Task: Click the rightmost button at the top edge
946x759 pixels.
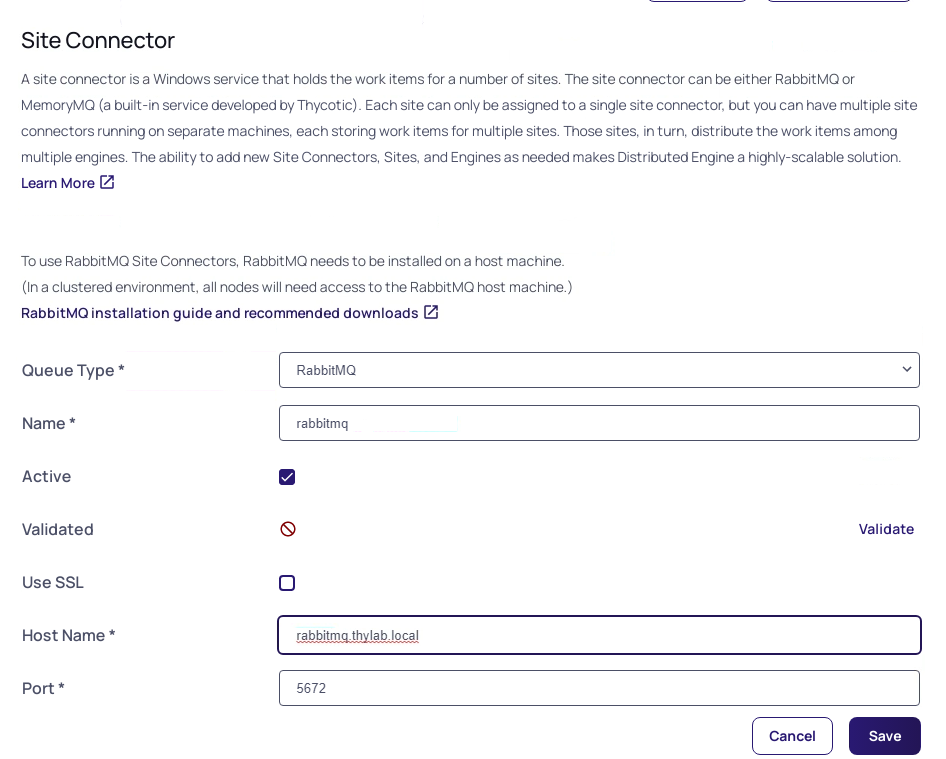Action: pos(838,2)
